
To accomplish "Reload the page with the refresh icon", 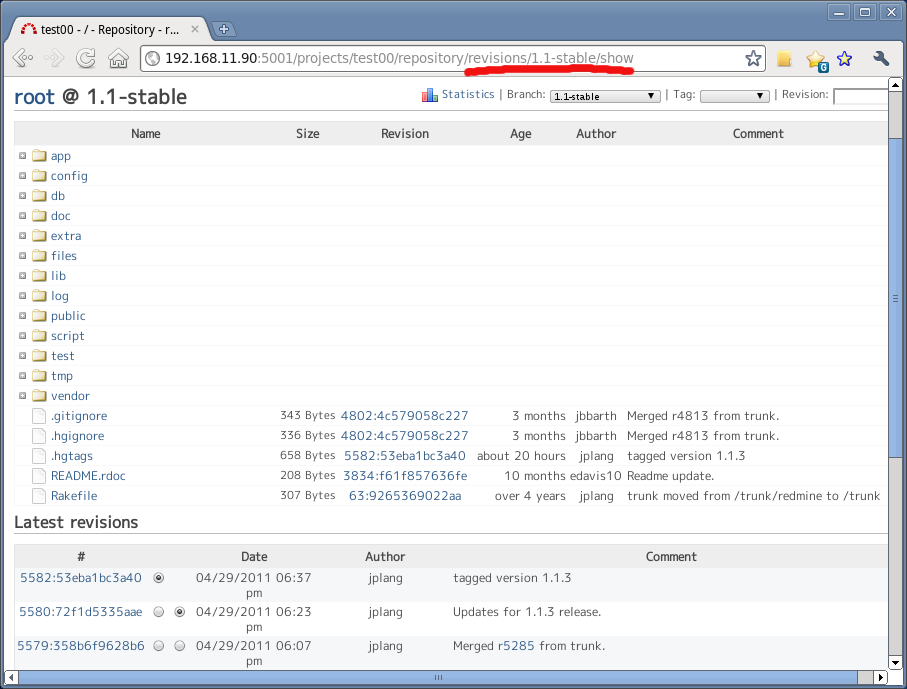I will pos(86,58).
